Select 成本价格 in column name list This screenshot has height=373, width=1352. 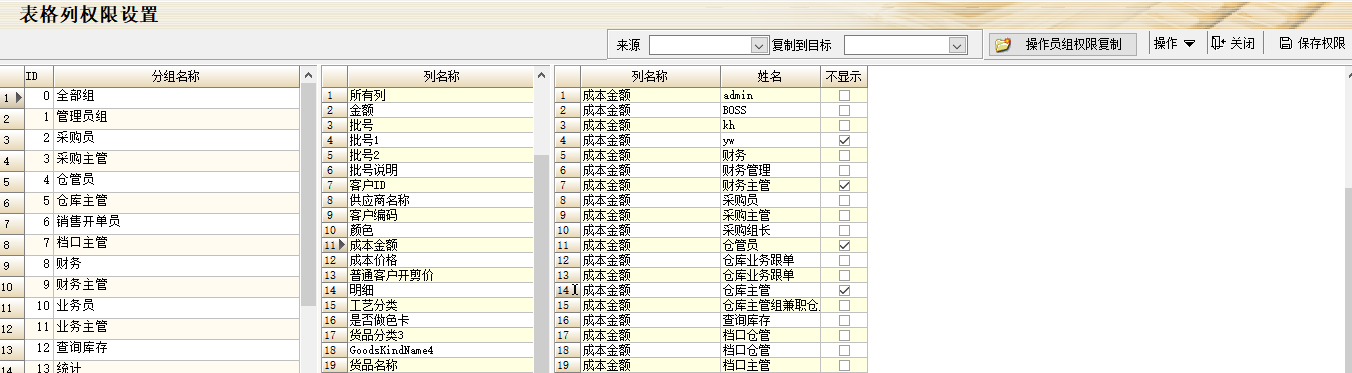[x=441, y=260]
